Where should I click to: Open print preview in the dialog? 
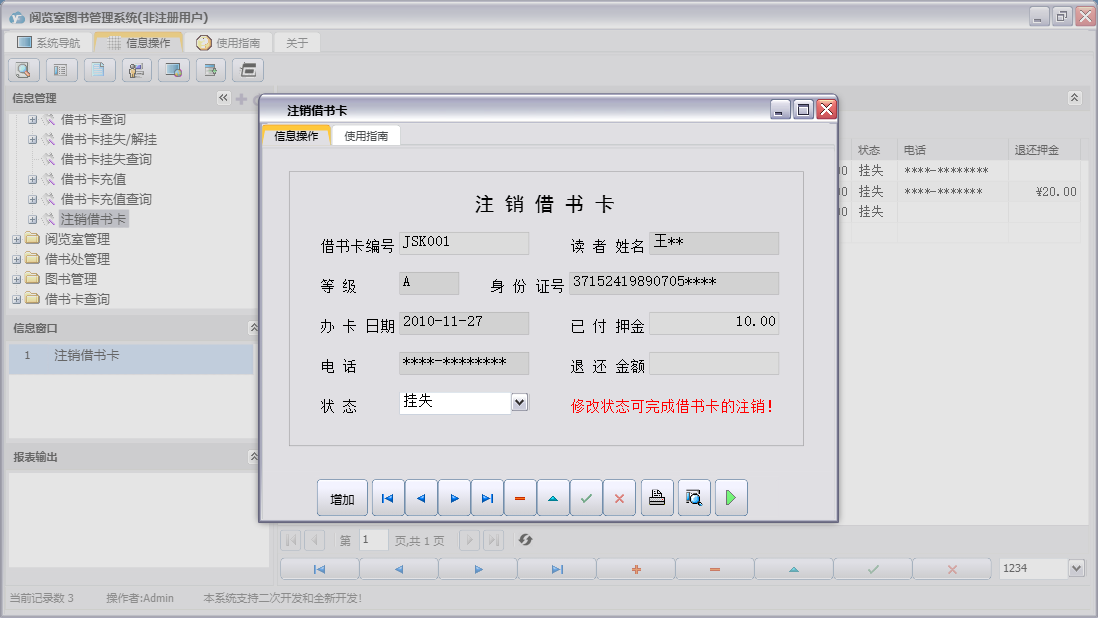(x=693, y=497)
